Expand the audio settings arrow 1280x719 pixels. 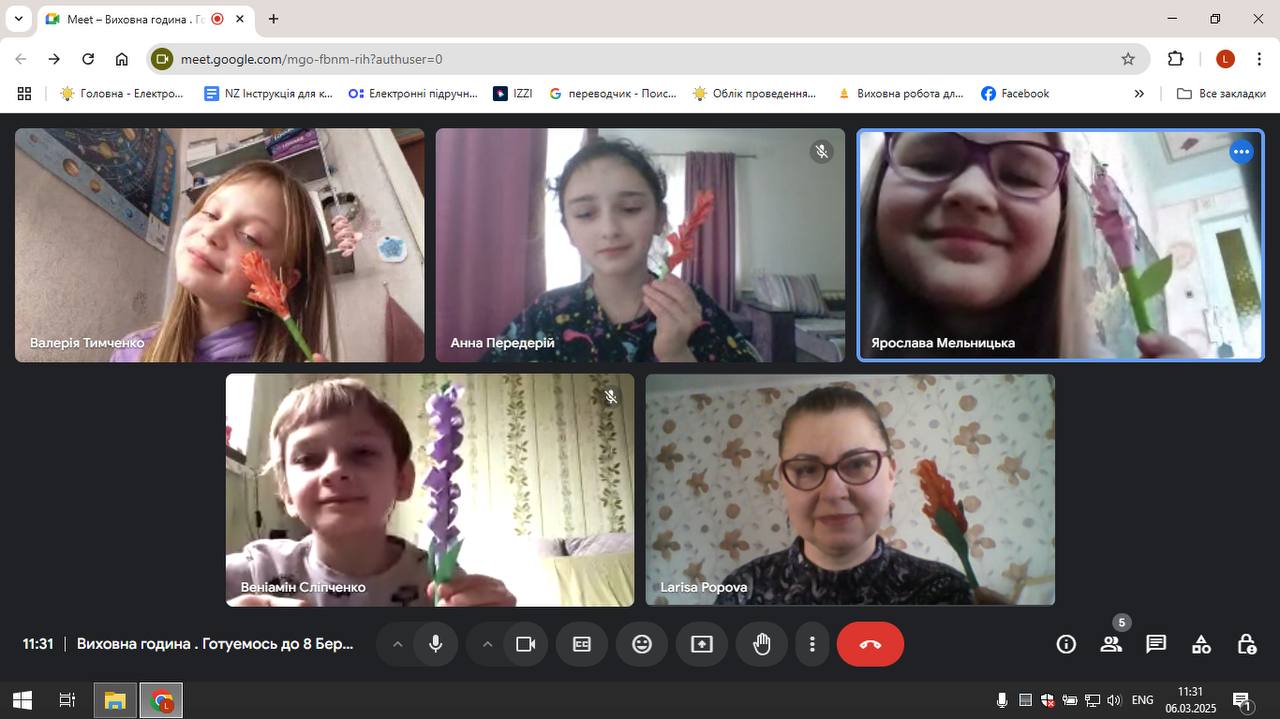pyautogui.click(x=397, y=644)
